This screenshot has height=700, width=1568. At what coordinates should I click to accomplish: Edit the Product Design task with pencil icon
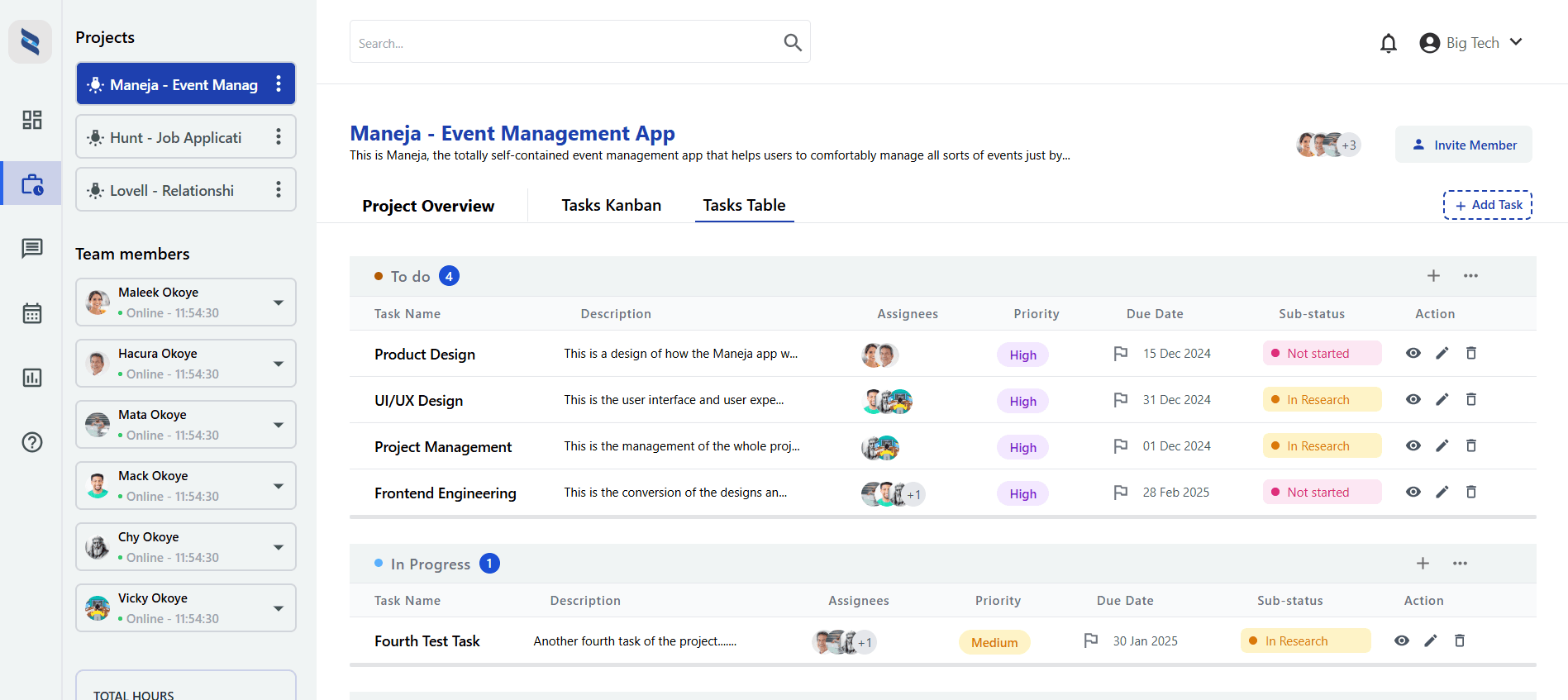point(1442,354)
